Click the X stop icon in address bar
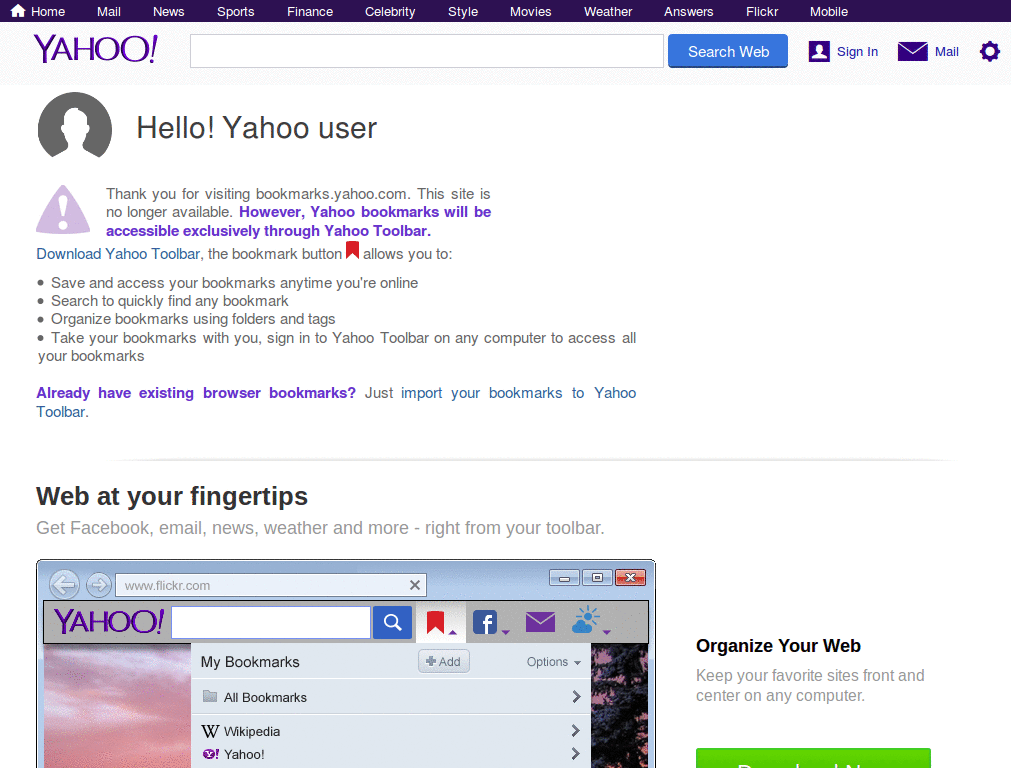Screen dimensions: 1024x768 tap(415, 585)
